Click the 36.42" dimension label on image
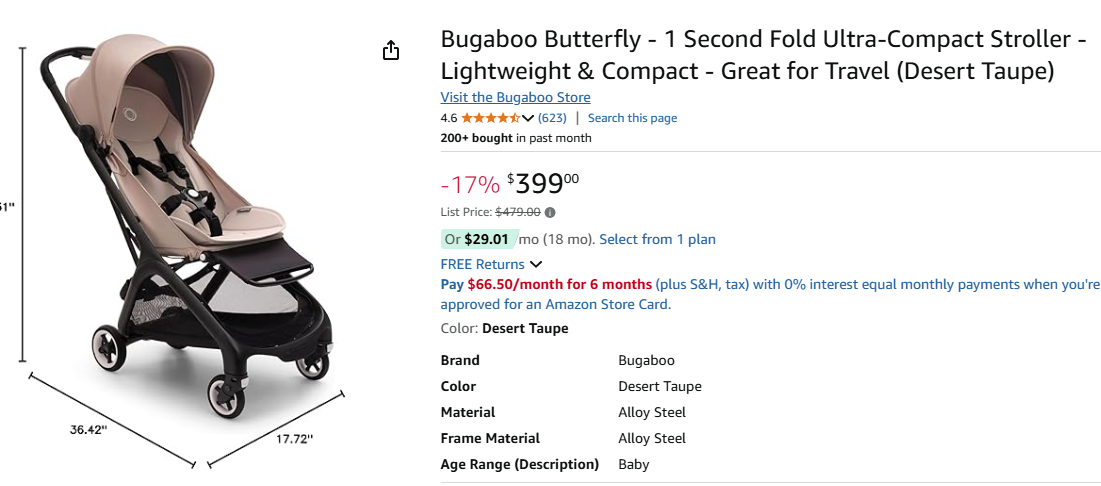Screen dimensions: 1101x486 tap(88, 429)
